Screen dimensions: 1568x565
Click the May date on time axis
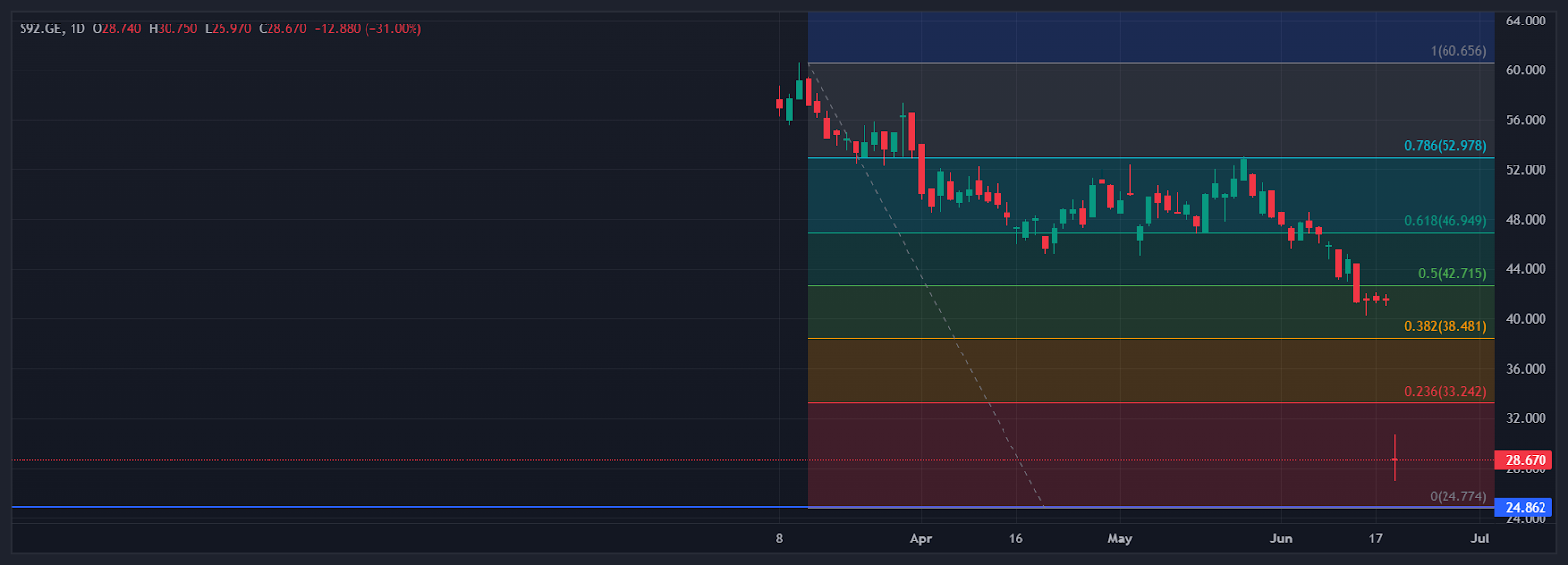pos(1119,539)
